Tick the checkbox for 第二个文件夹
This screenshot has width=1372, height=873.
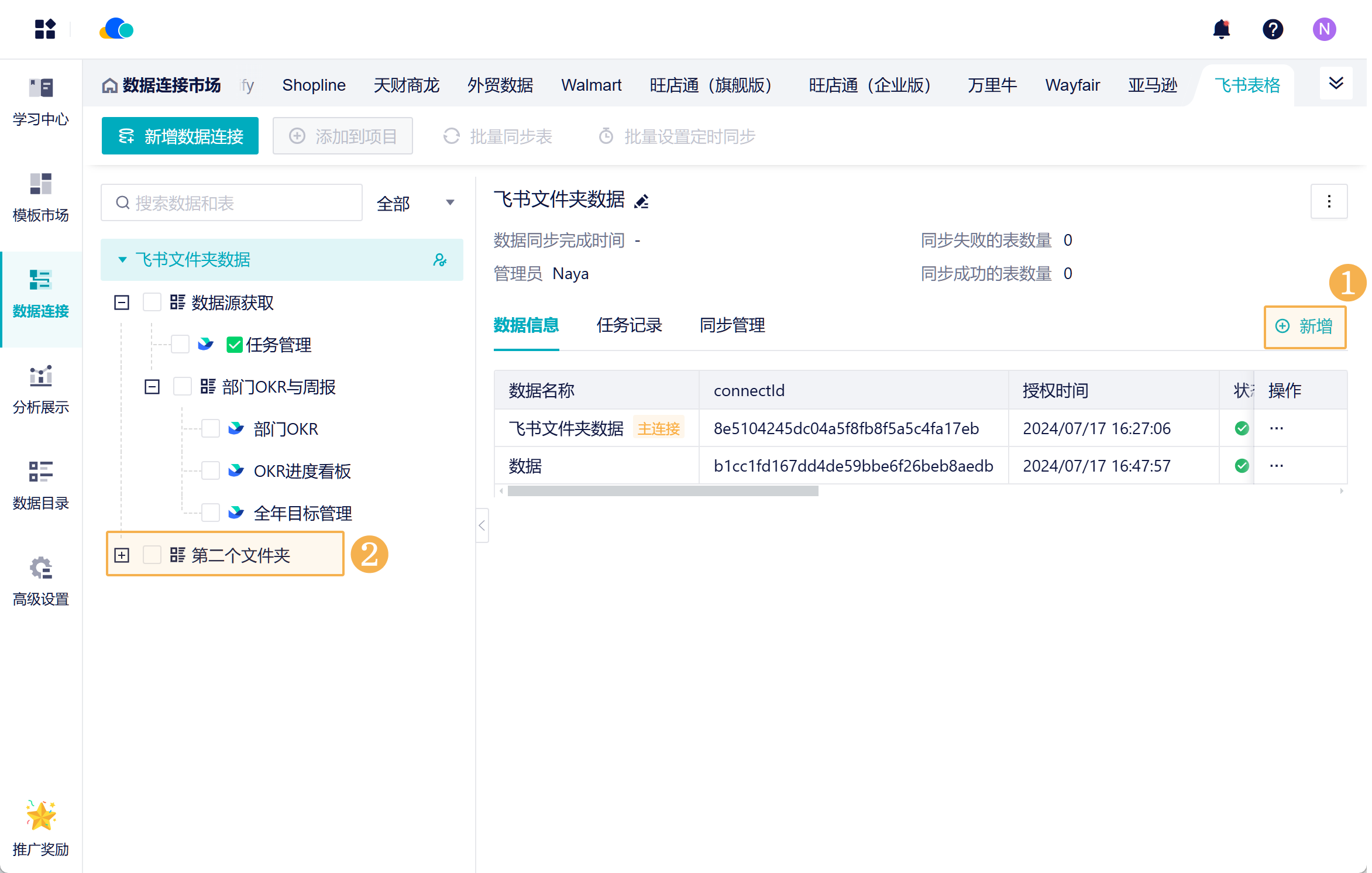[152, 555]
